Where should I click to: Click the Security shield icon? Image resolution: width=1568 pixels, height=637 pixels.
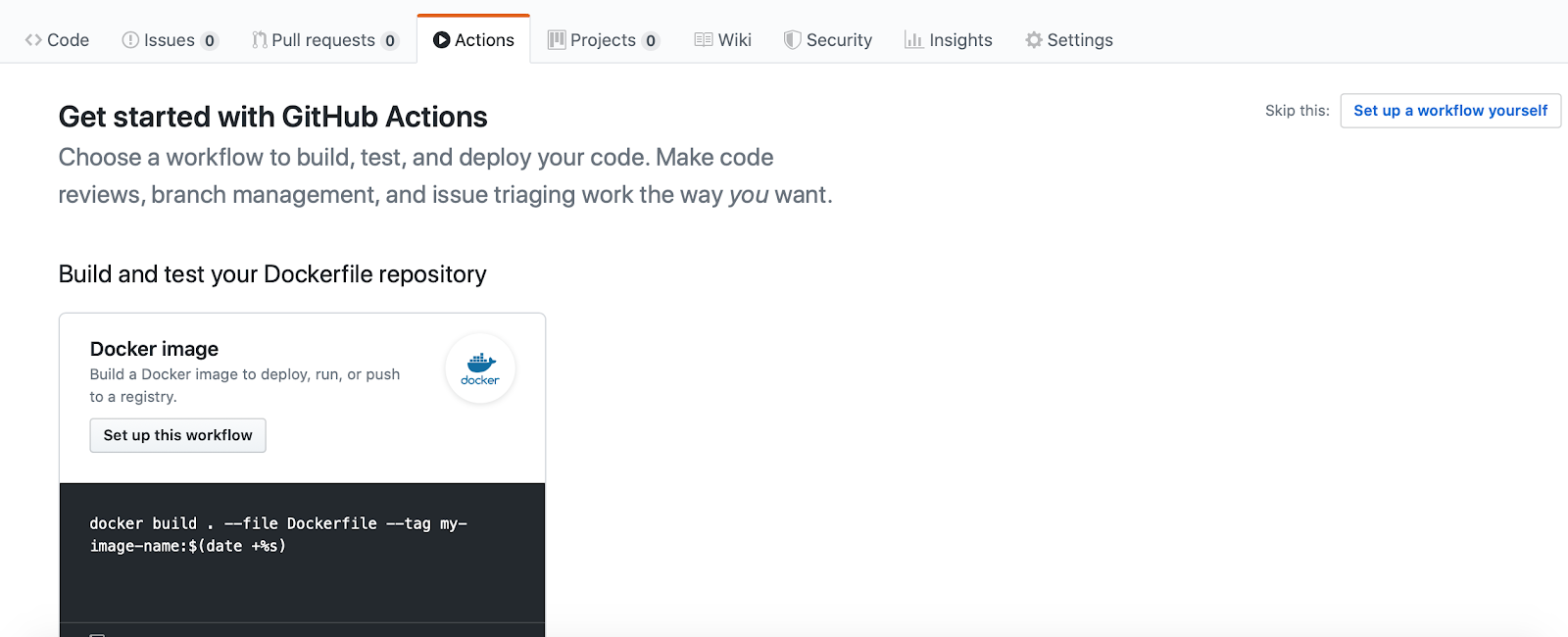pyautogui.click(x=793, y=40)
